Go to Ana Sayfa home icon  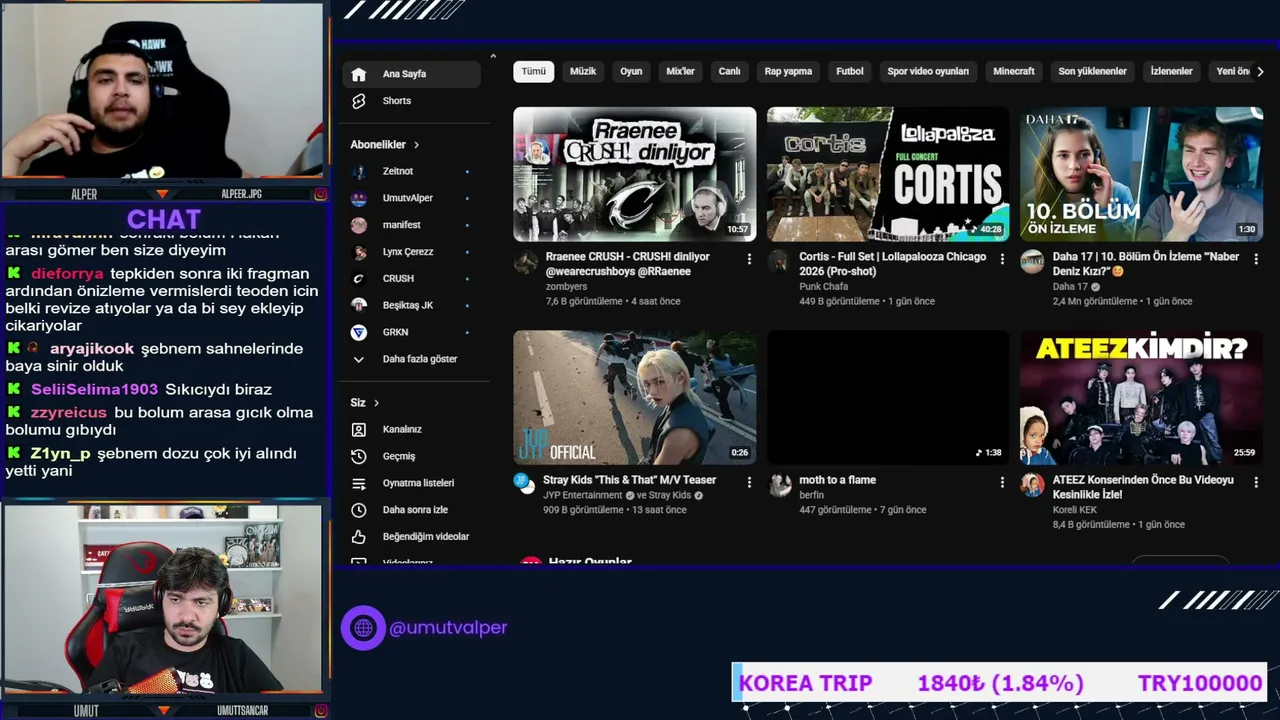359,74
